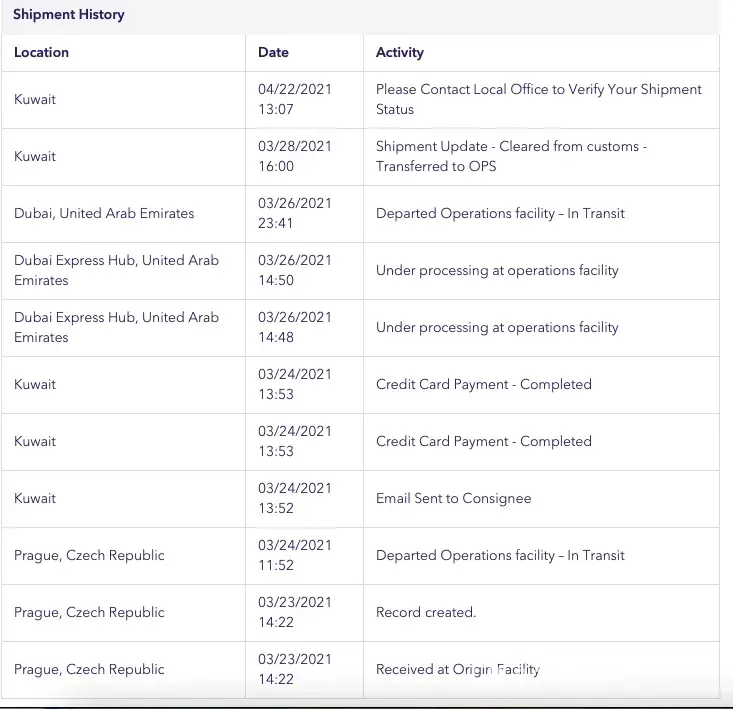Image resolution: width=733 pixels, height=709 pixels.
Task: Click the 03/26/2021 23:41 date cell
Action: 294,213
